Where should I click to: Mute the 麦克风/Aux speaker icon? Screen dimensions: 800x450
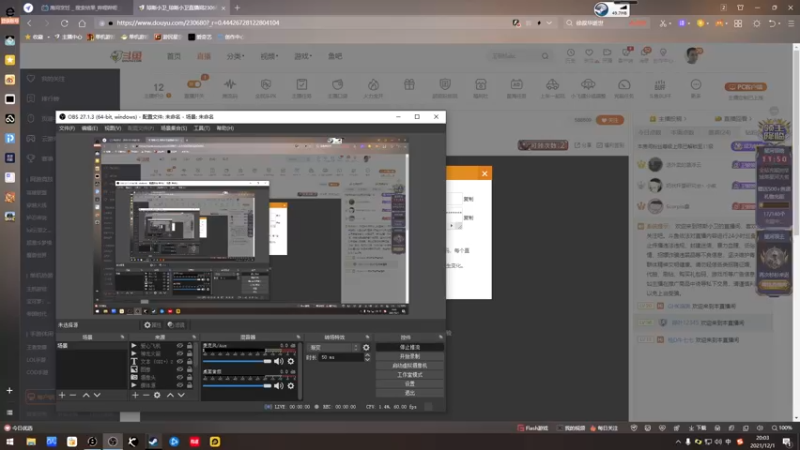coord(279,361)
